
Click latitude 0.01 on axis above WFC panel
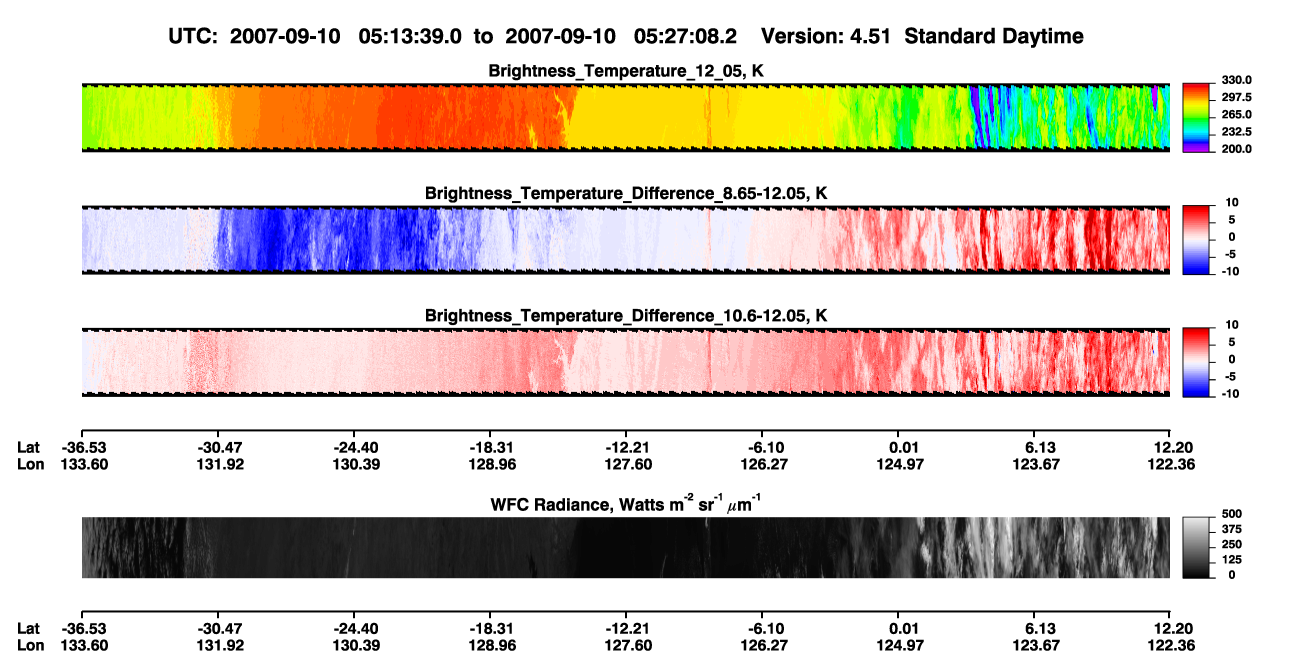click(x=901, y=448)
